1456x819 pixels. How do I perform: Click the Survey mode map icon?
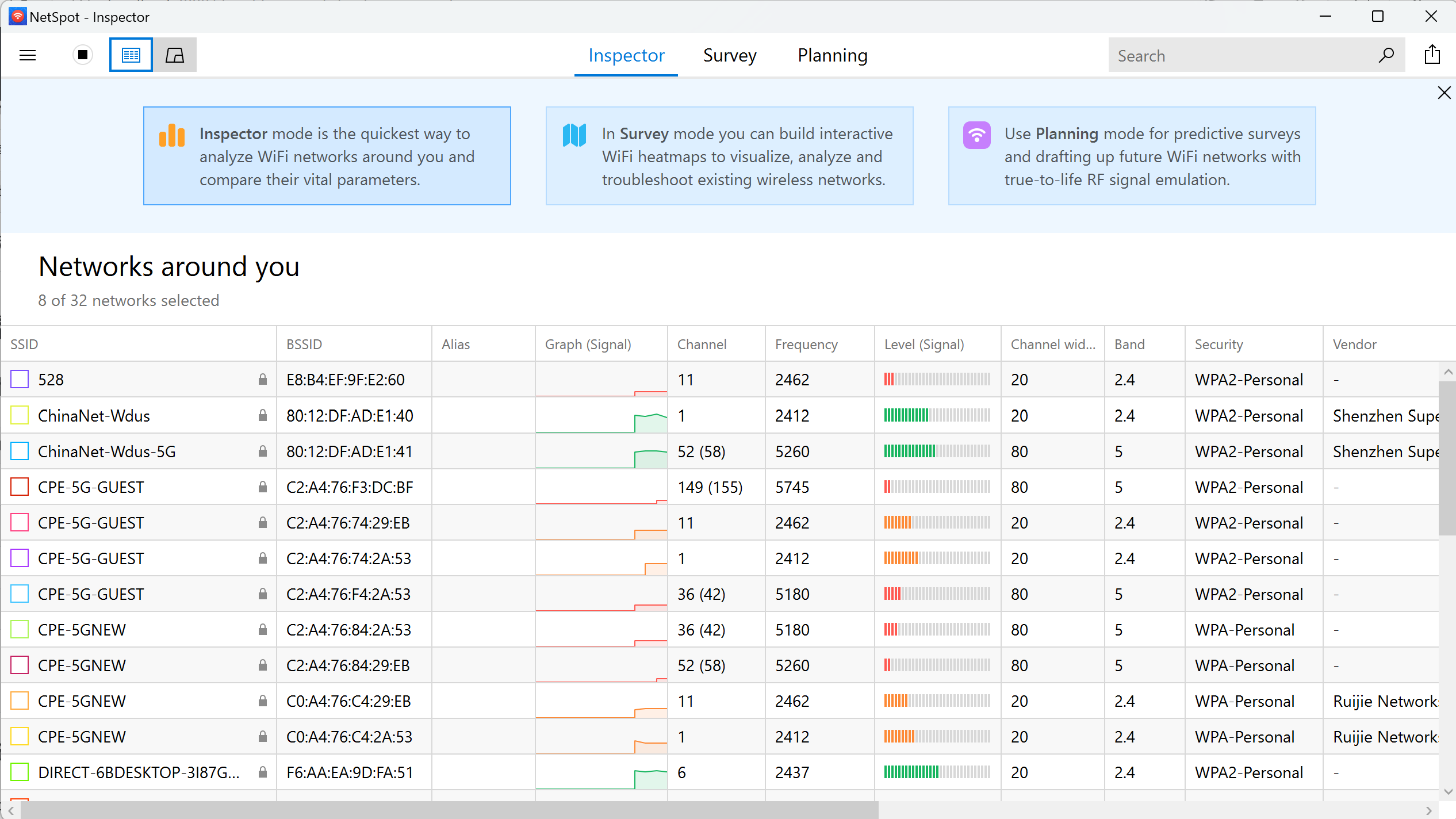click(x=574, y=135)
